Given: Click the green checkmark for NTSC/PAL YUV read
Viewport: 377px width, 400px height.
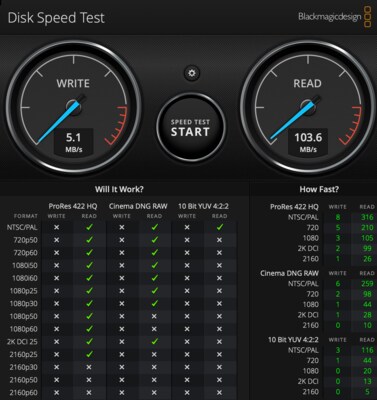Looking at the screenshot, I should pos(219,227).
